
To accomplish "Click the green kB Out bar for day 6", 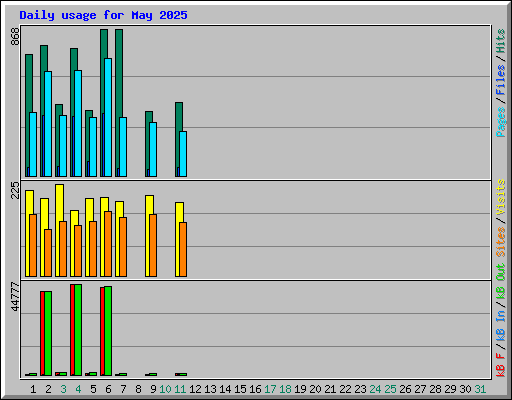I will pyautogui.click(x=108, y=331).
